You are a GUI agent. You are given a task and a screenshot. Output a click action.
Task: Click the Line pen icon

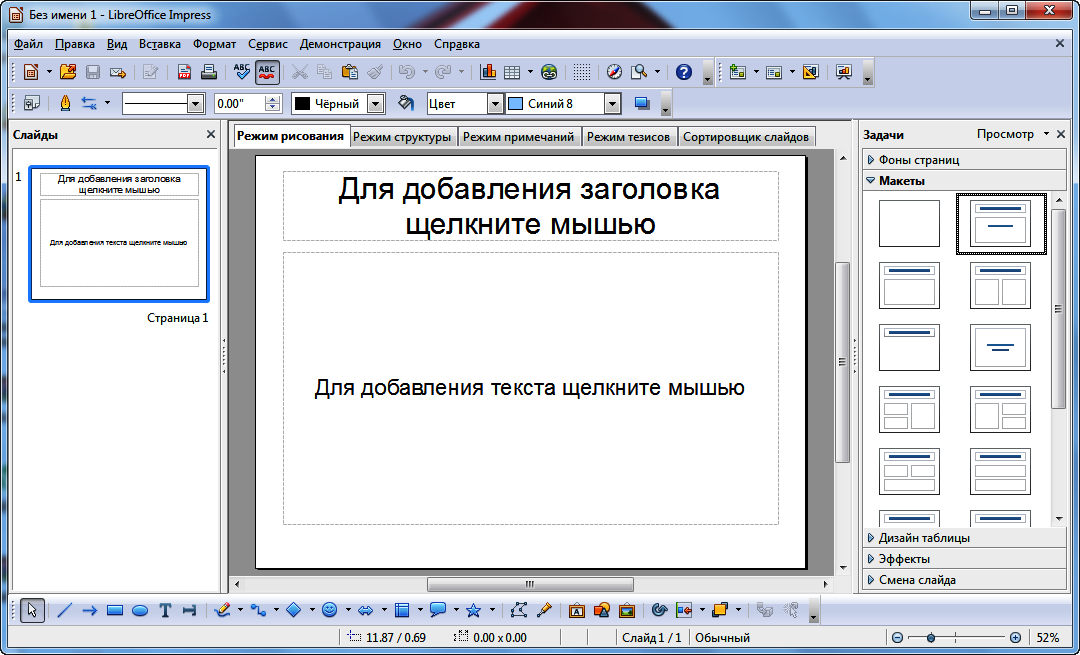pos(65,104)
